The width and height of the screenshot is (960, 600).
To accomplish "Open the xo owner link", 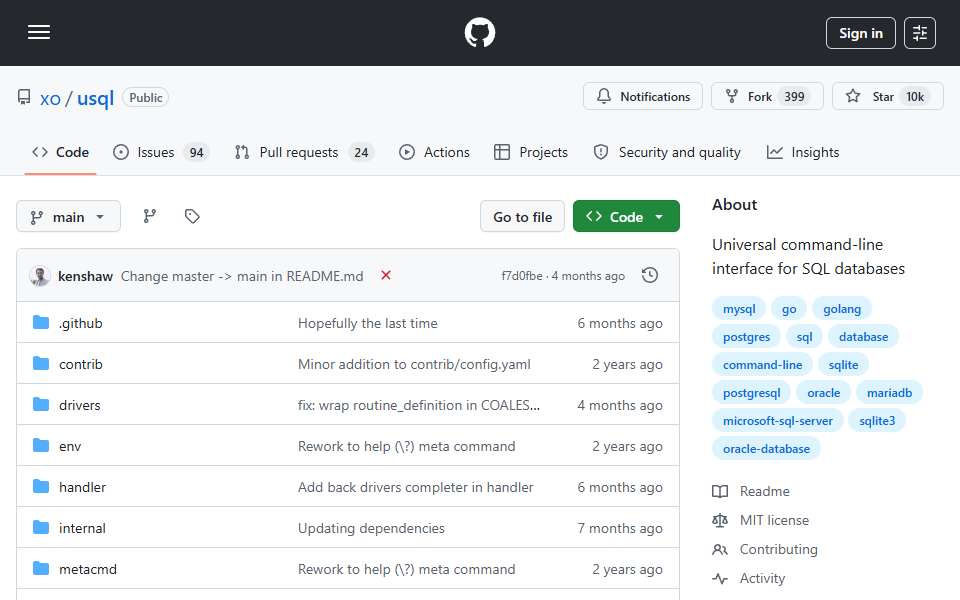I will (x=50, y=98).
